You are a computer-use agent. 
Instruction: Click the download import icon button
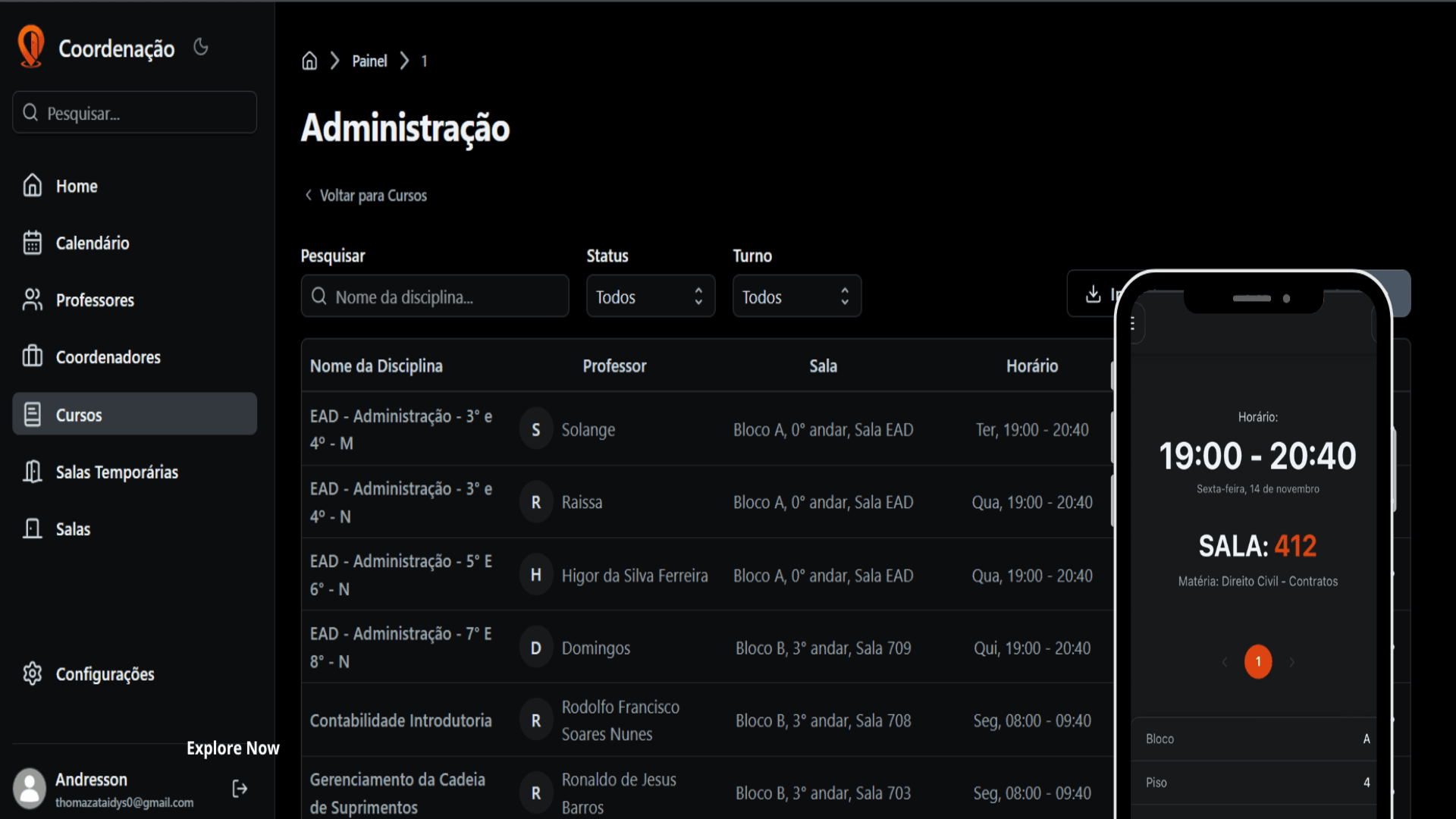pos(1092,294)
